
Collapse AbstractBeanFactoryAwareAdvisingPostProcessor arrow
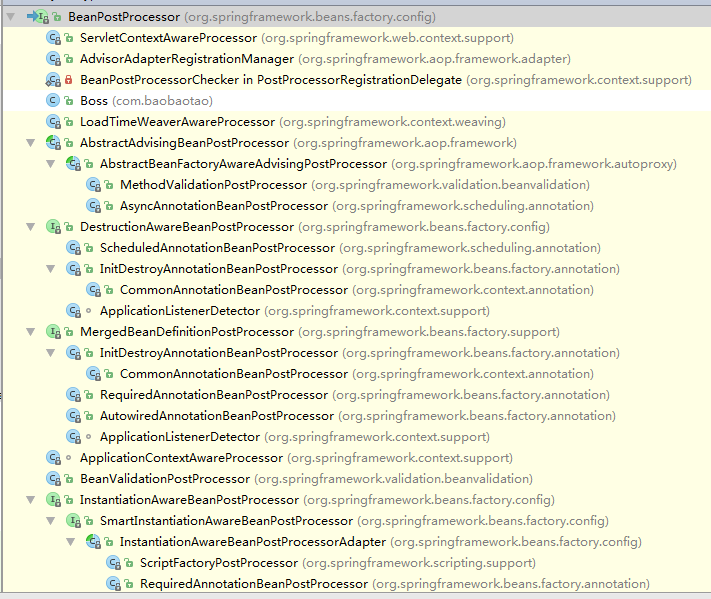(x=50, y=164)
